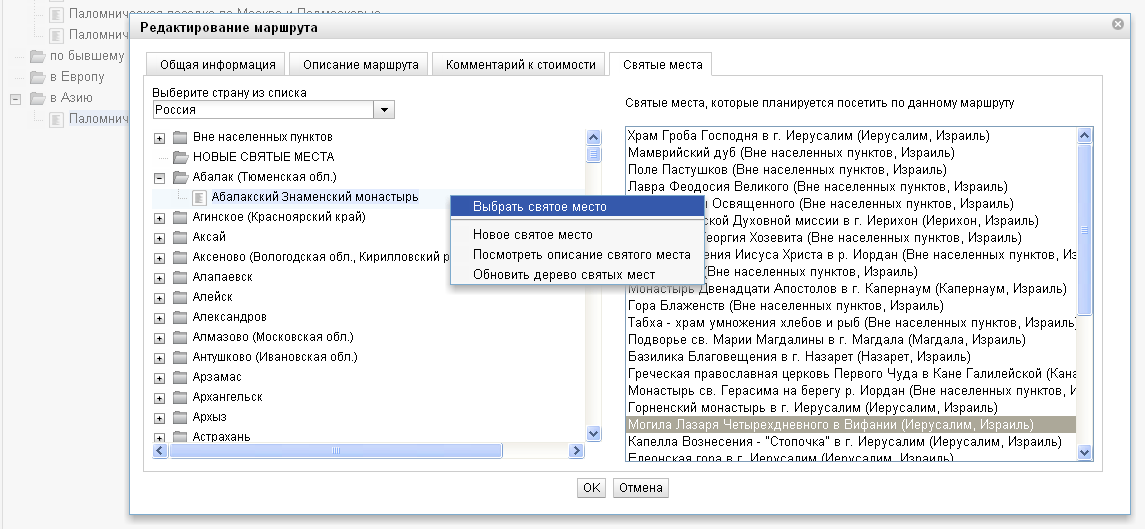1145x529 pixels.
Task: Collapse the Абалак (Тюменская обл.) node
Action: [x=159, y=177]
